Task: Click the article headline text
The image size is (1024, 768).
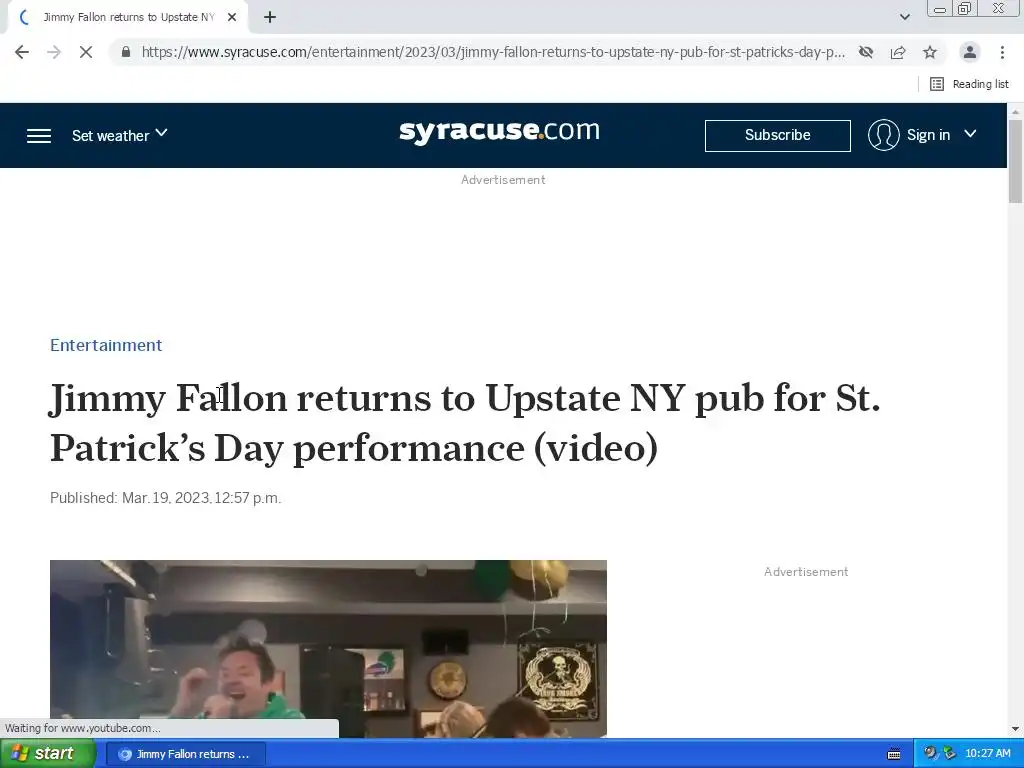Action: 465,423
